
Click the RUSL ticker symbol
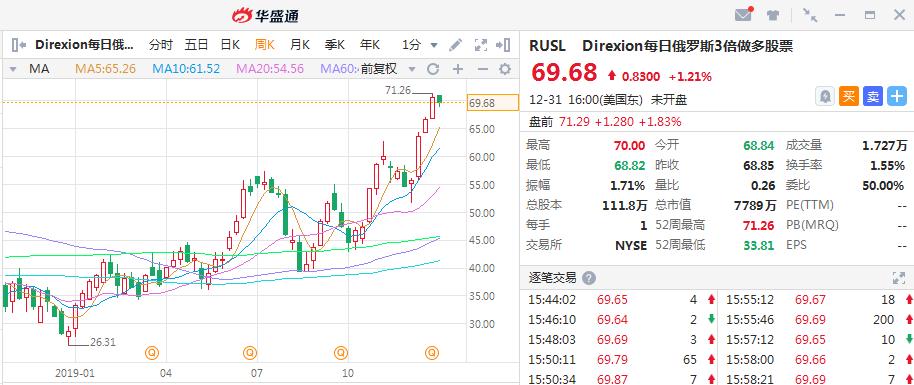click(548, 46)
